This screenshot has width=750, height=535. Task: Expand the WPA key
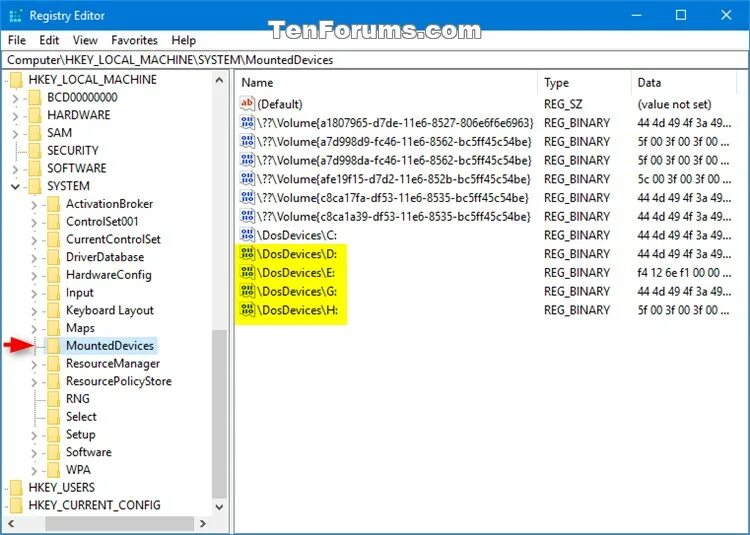click(34, 470)
